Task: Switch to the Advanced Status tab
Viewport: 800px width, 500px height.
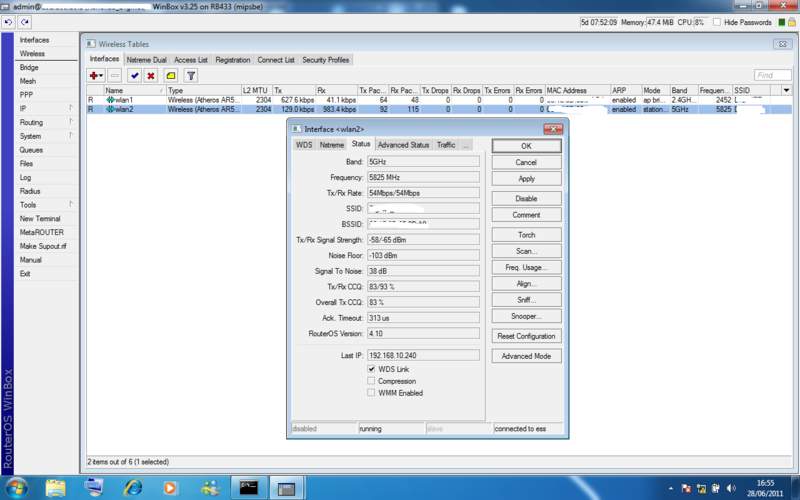Action: pyautogui.click(x=403, y=144)
